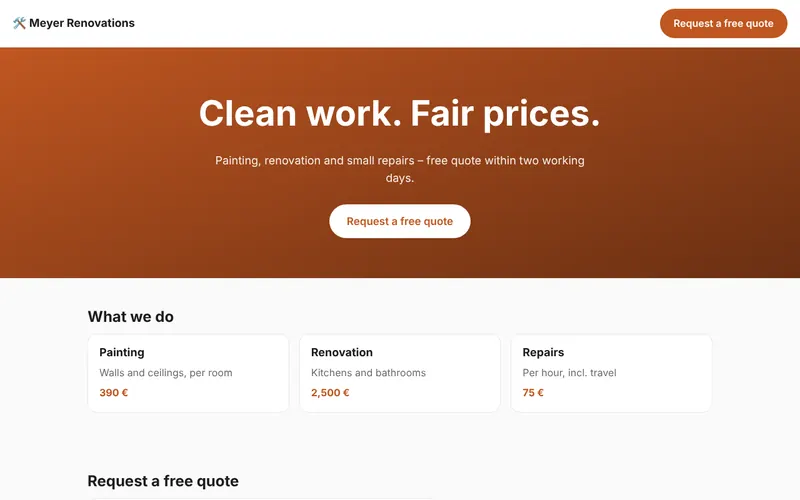Open the Renovation service card title

coord(342,353)
